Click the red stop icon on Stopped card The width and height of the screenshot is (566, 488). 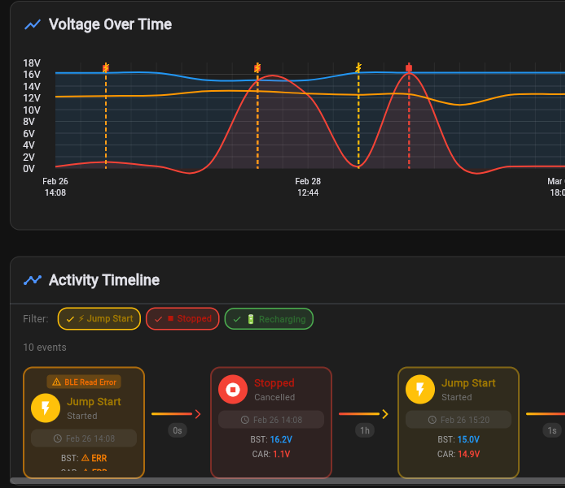coord(233,389)
